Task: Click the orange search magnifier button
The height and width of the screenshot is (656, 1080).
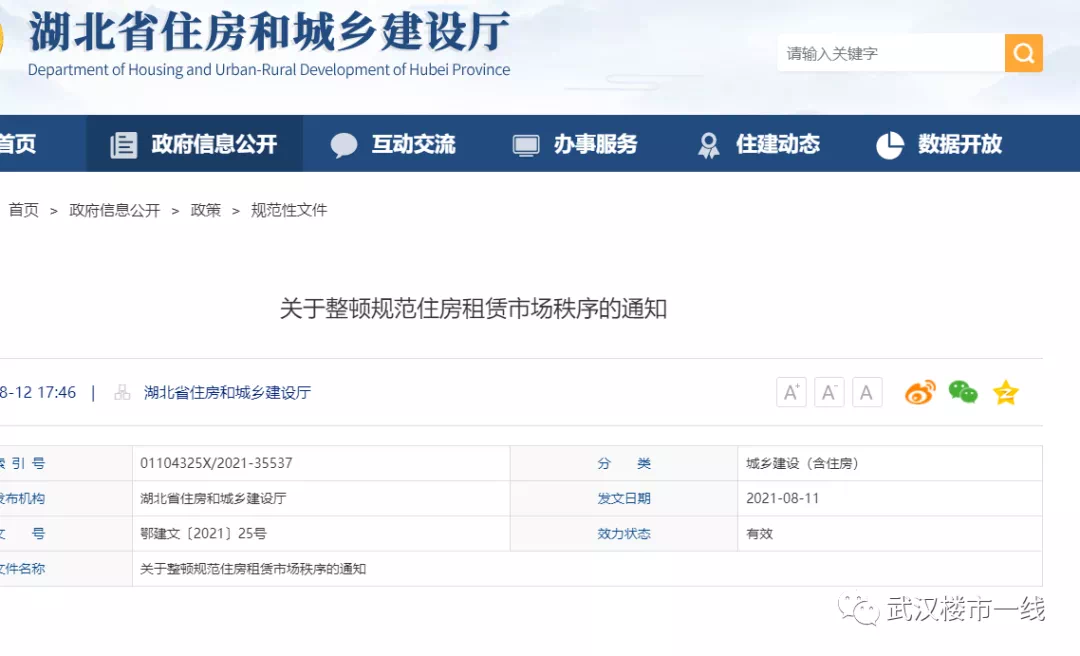Action: (x=1023, y=53)
